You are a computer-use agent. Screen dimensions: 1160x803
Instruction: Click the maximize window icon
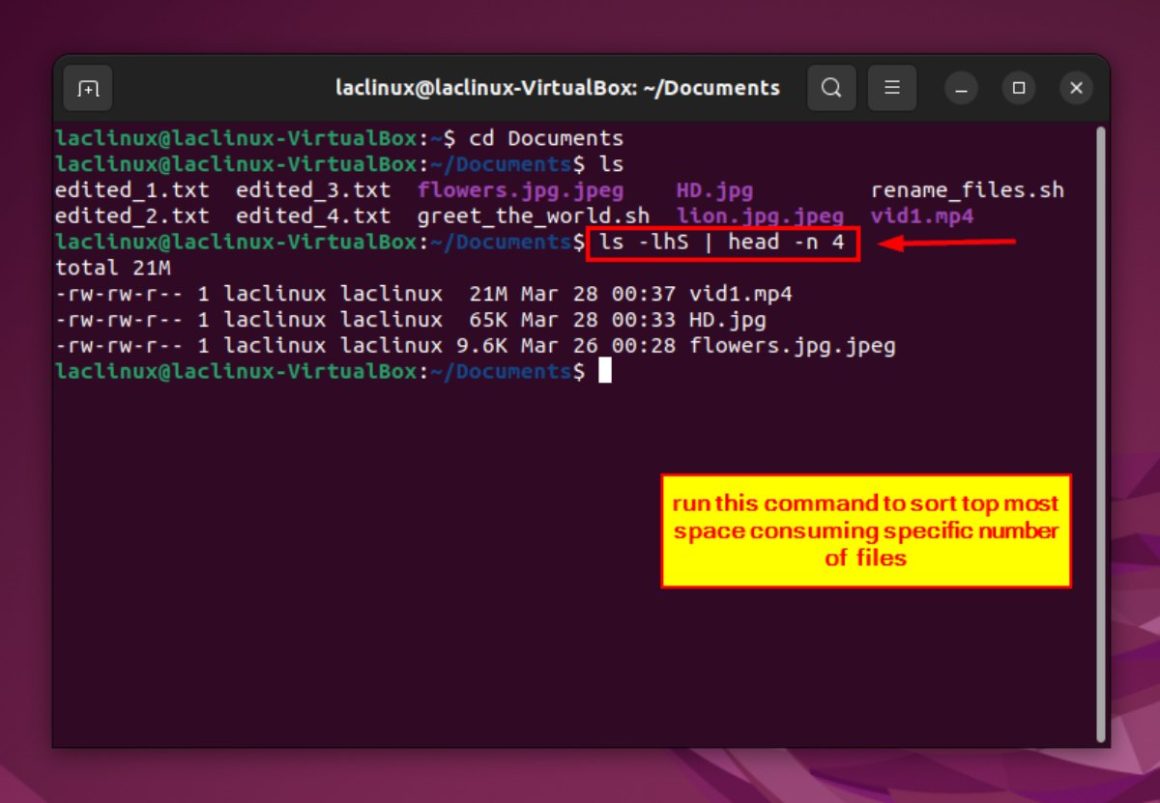[x=1018, y=88]
